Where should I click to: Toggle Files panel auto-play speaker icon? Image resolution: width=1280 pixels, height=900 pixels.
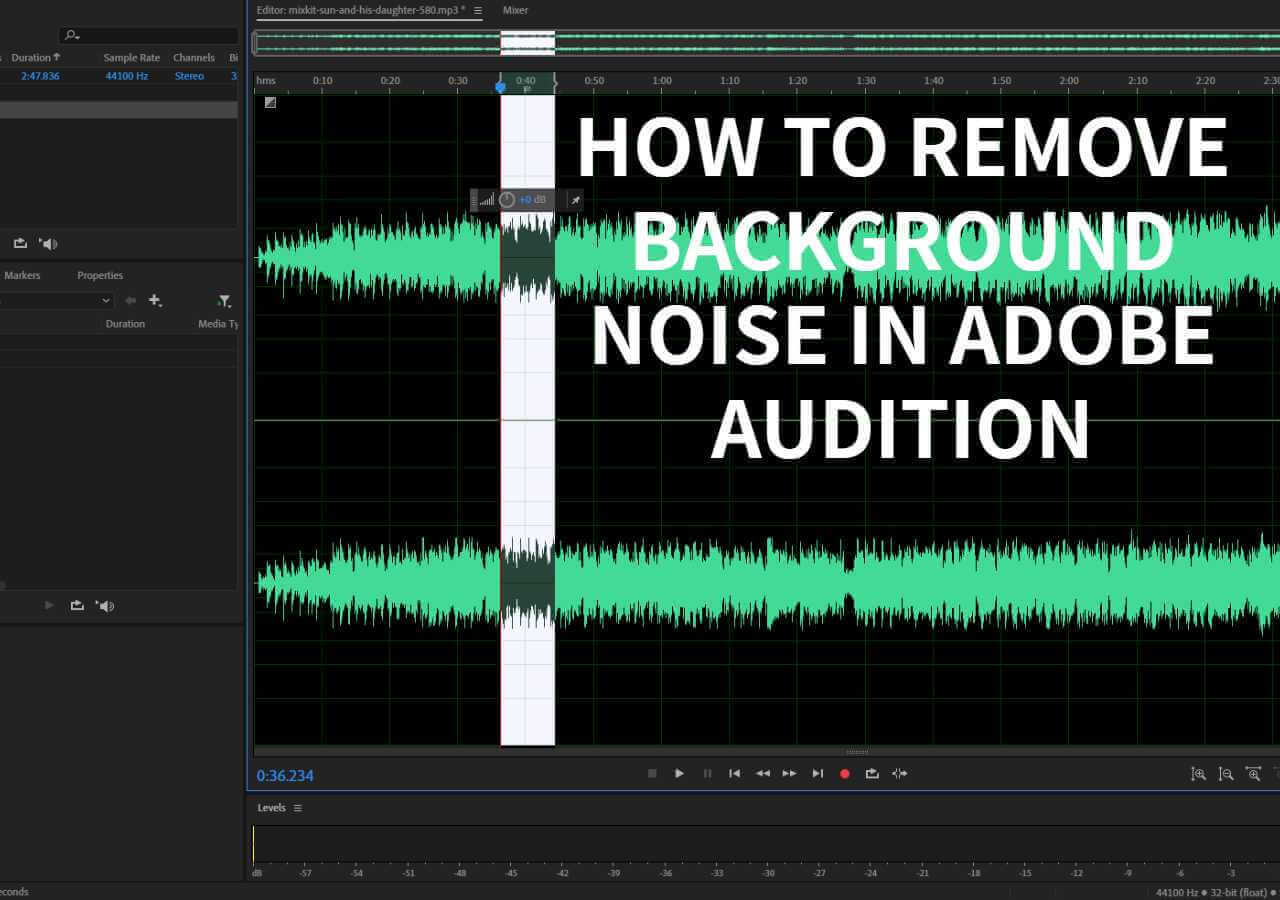pyautogui.click(x=47, y=243)
